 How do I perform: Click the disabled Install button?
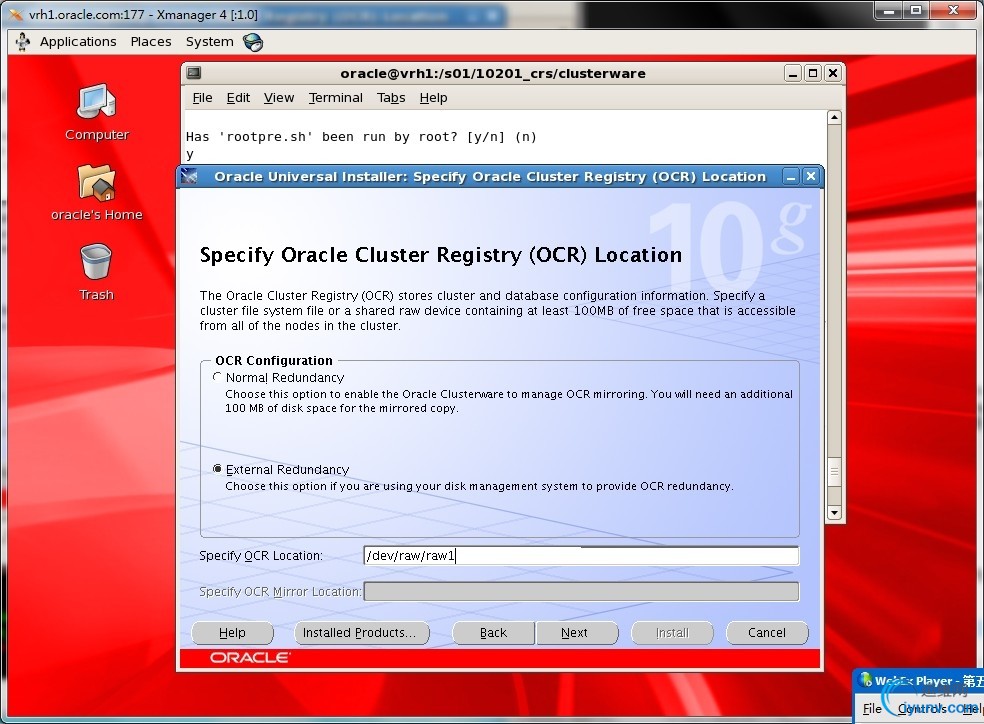click(x=672, y=632)
